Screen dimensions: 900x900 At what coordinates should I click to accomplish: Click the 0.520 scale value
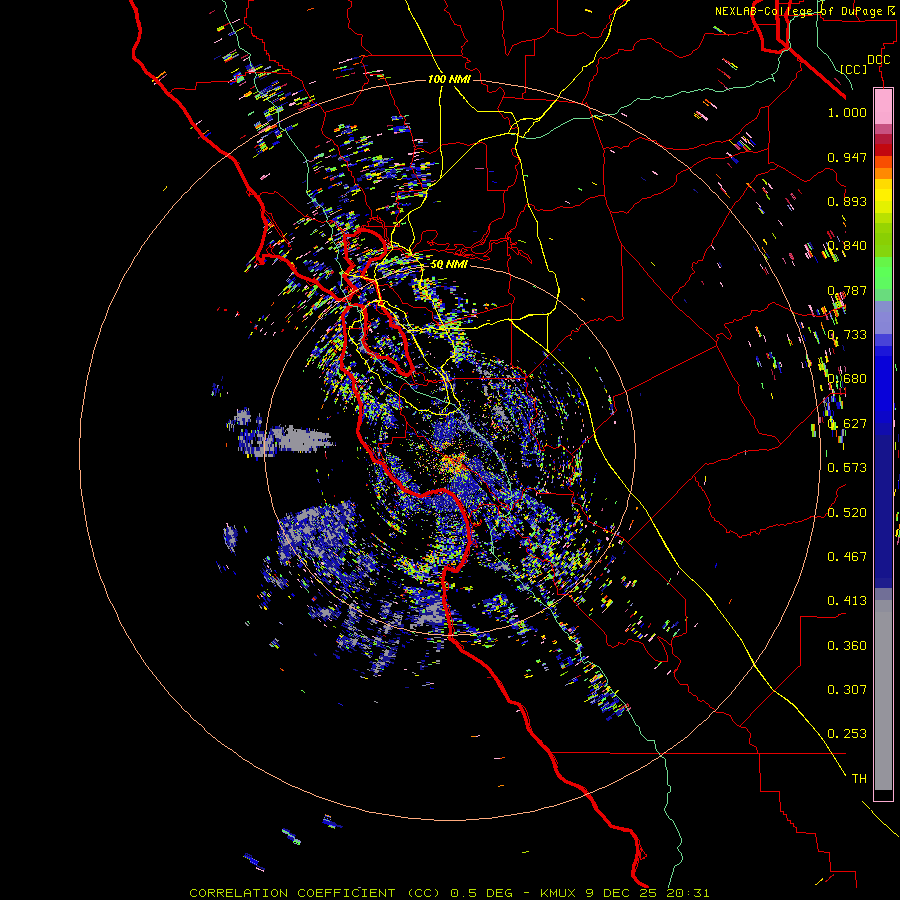(847, 513)
